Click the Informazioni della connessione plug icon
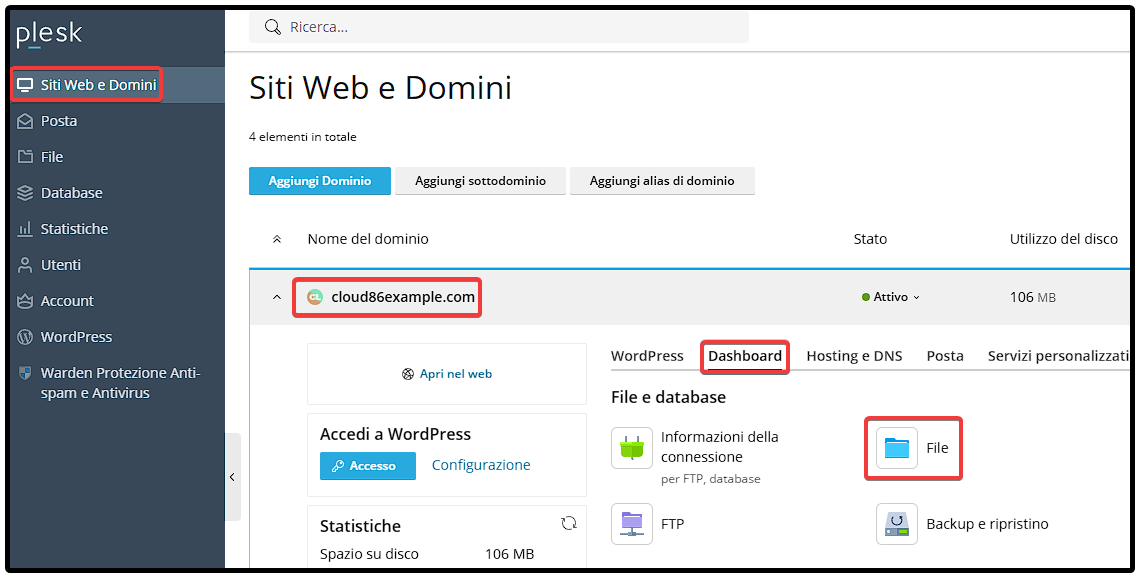 [632, 448]
